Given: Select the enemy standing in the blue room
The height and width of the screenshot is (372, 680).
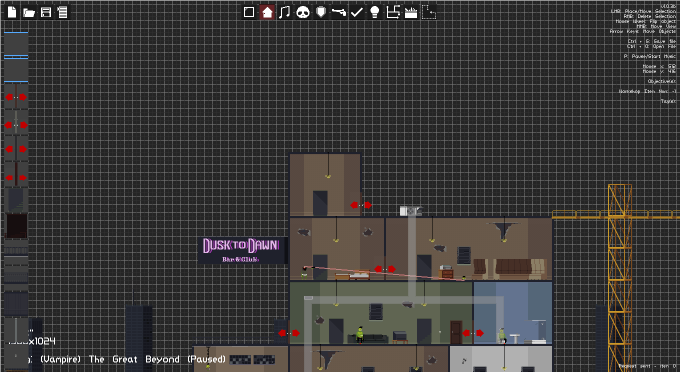Looking at the screenshot, I should 502,335.
